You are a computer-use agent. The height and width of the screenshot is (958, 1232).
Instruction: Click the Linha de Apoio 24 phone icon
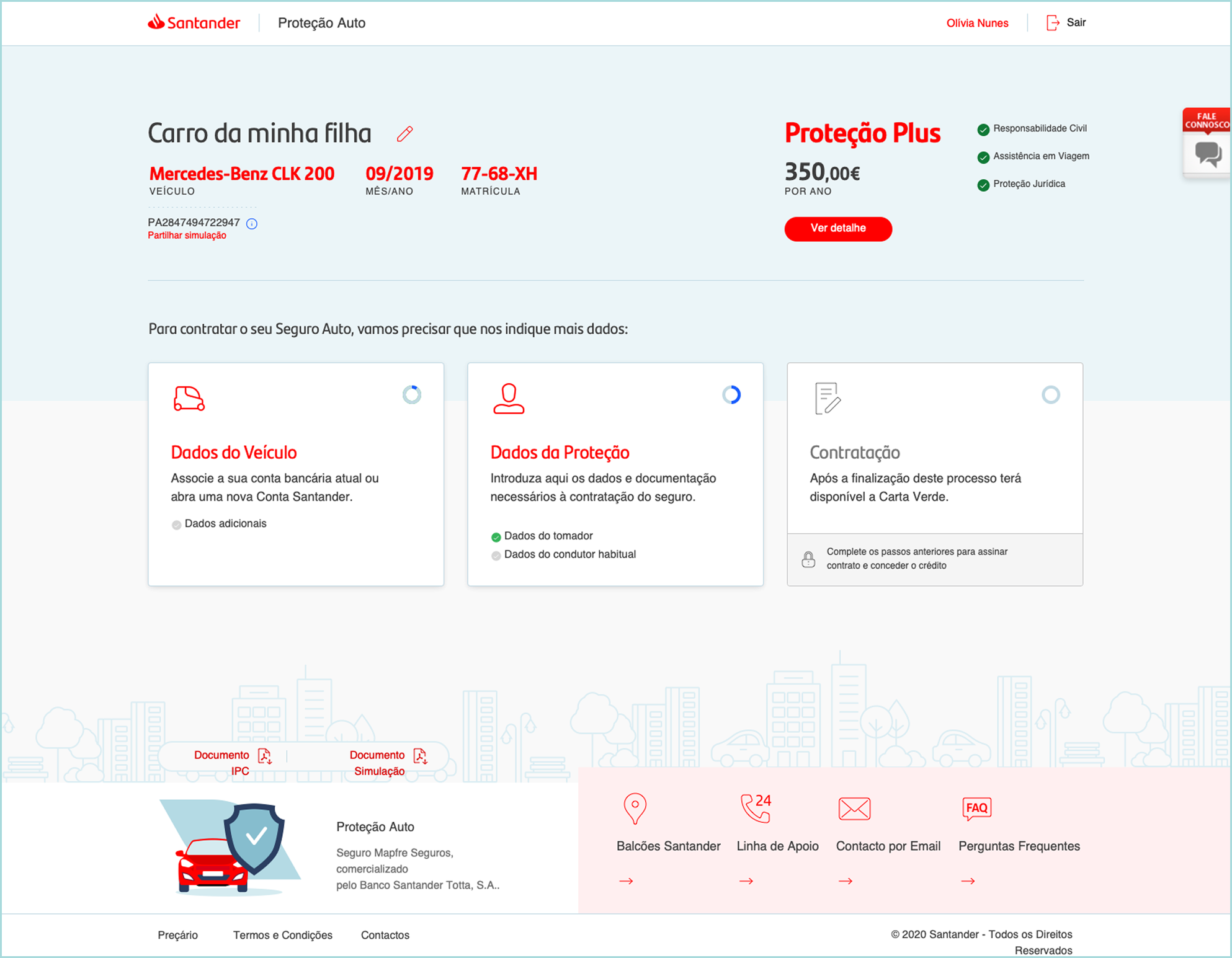(756, 808)
